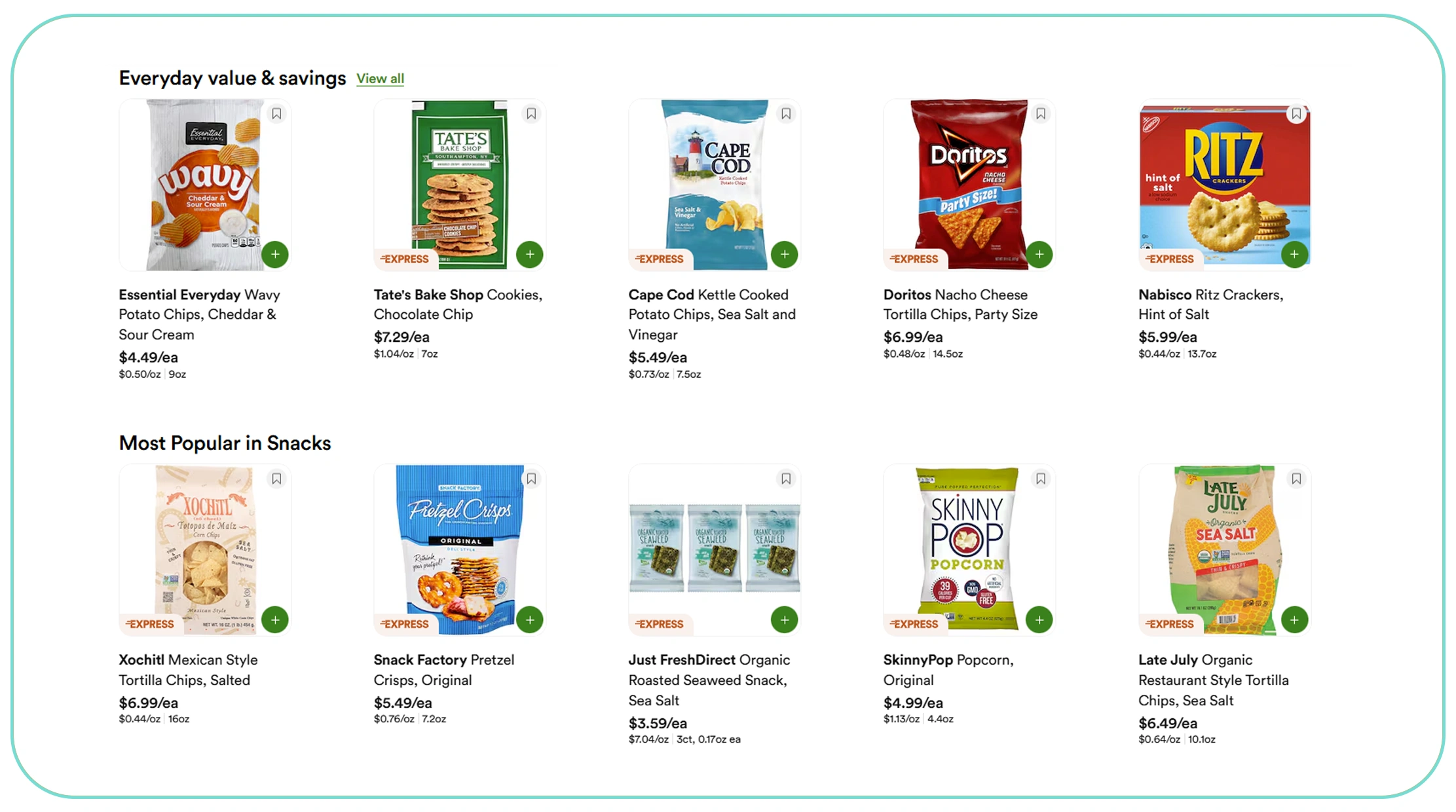Add Nabisco Ritz Crackers to cart
This screenshot has height=812, width=1456.
point(1294,254)
